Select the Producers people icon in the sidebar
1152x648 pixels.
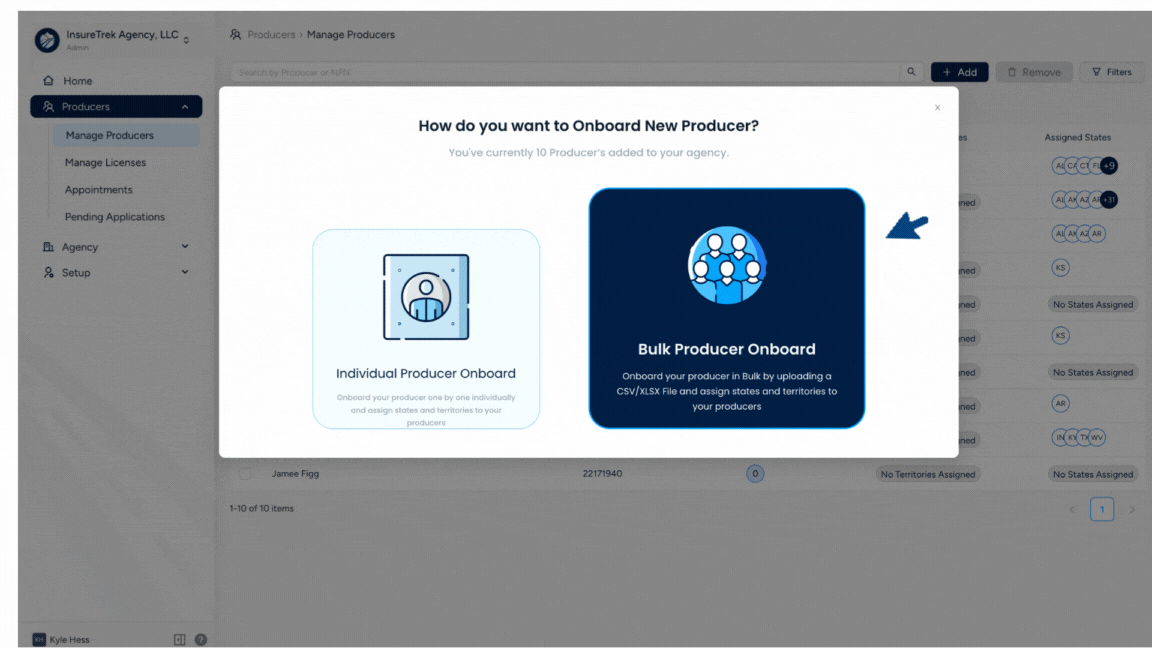[x=48, y=106]
